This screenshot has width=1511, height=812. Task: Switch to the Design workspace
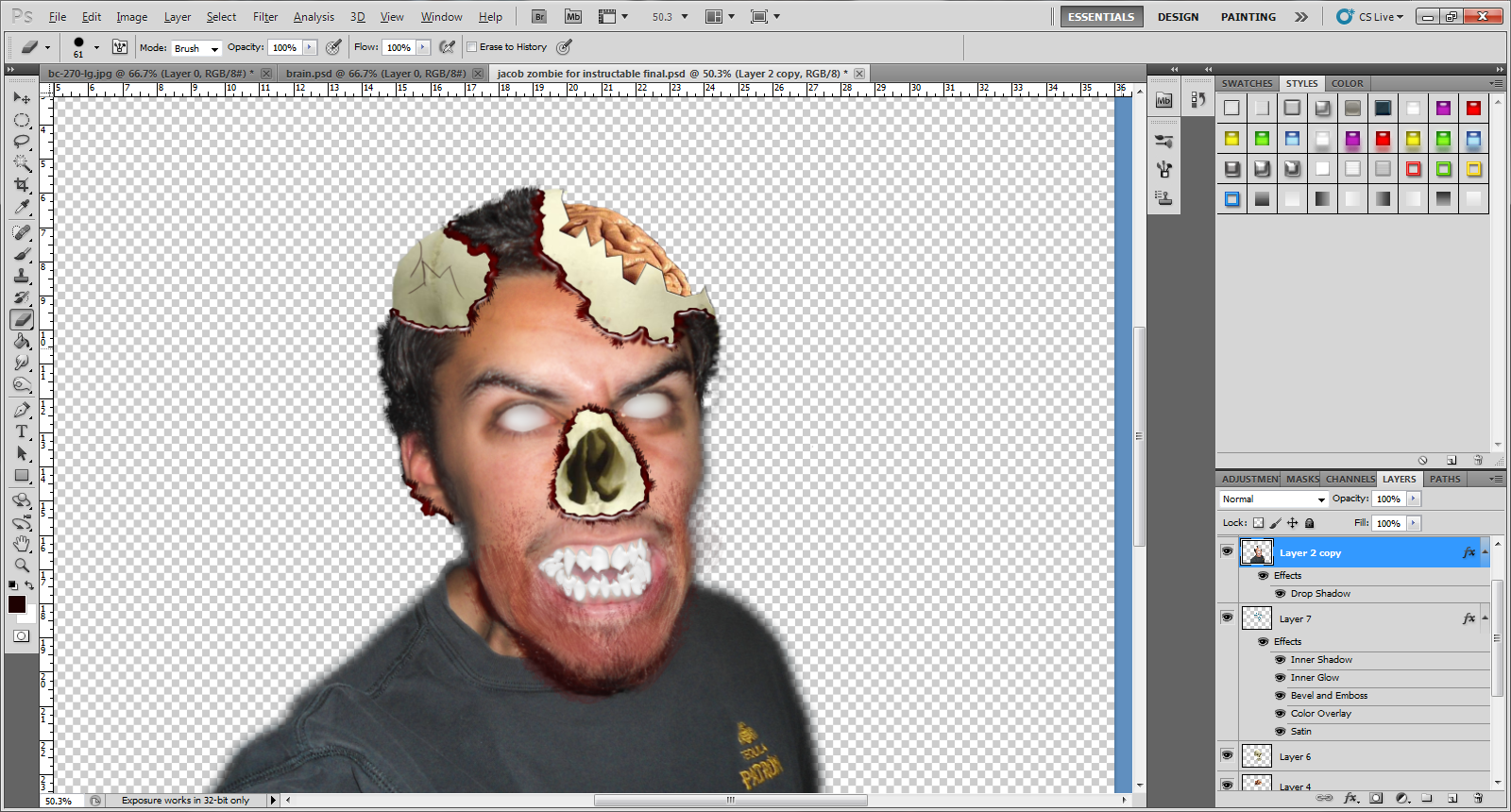pyautogui.click(x=1178, y=17)
